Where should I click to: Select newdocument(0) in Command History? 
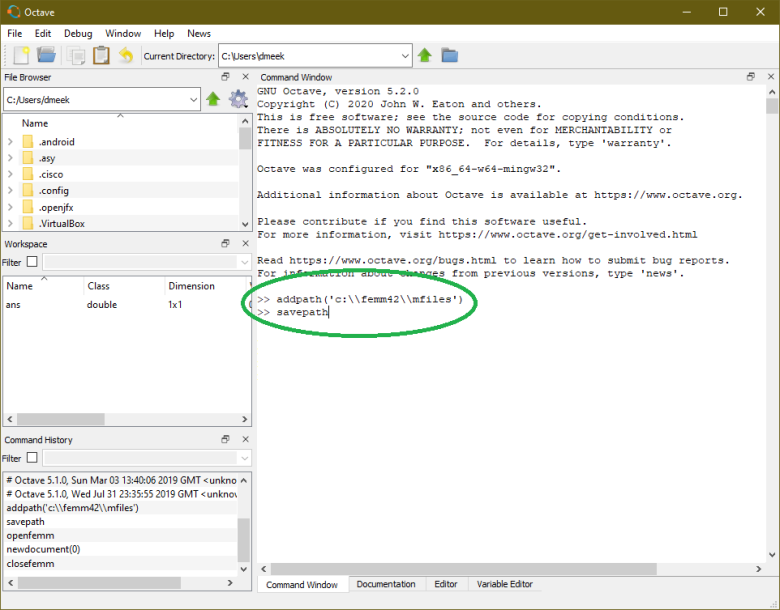[43, 549]
